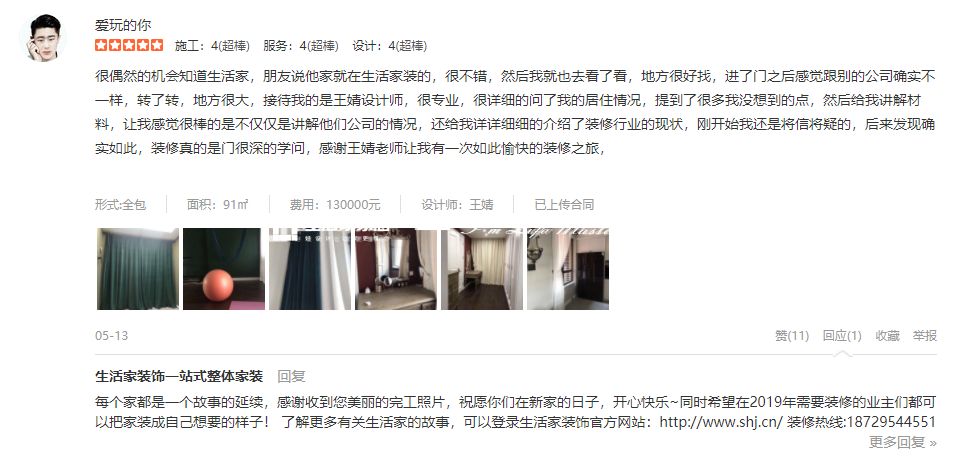View the dark blue curtain thumbnail
This screenshot has height=459, width=965.
[310, 269]
